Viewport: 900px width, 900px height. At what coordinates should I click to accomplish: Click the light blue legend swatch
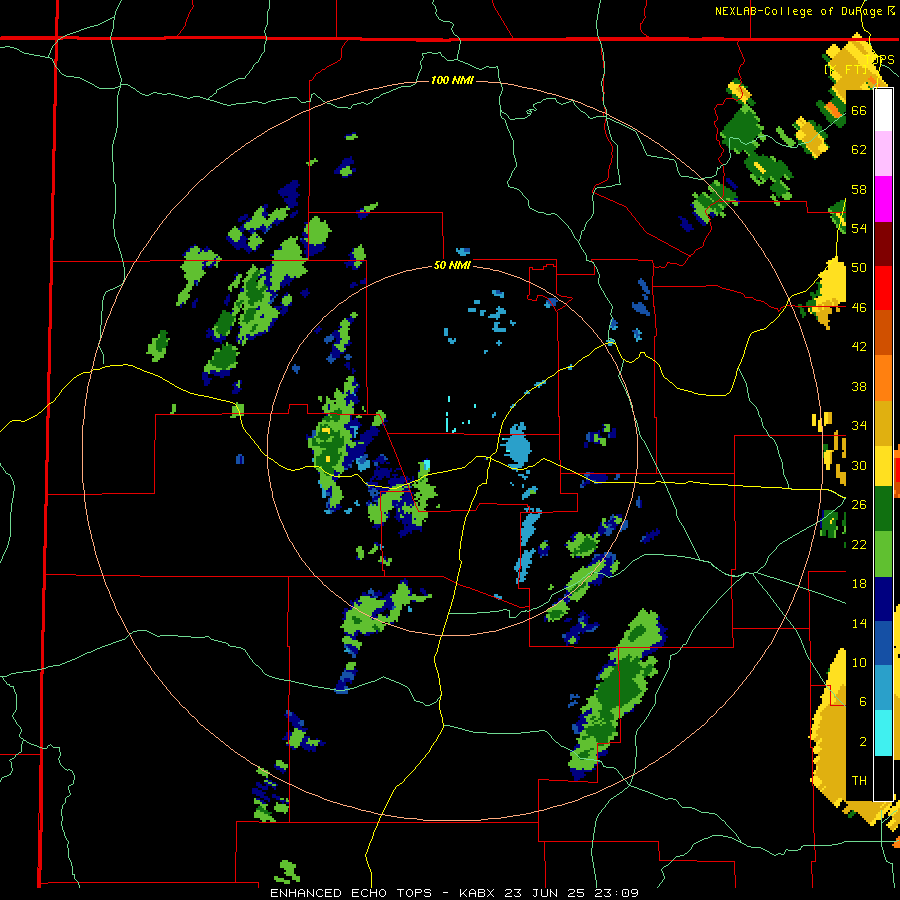point(883,687)
